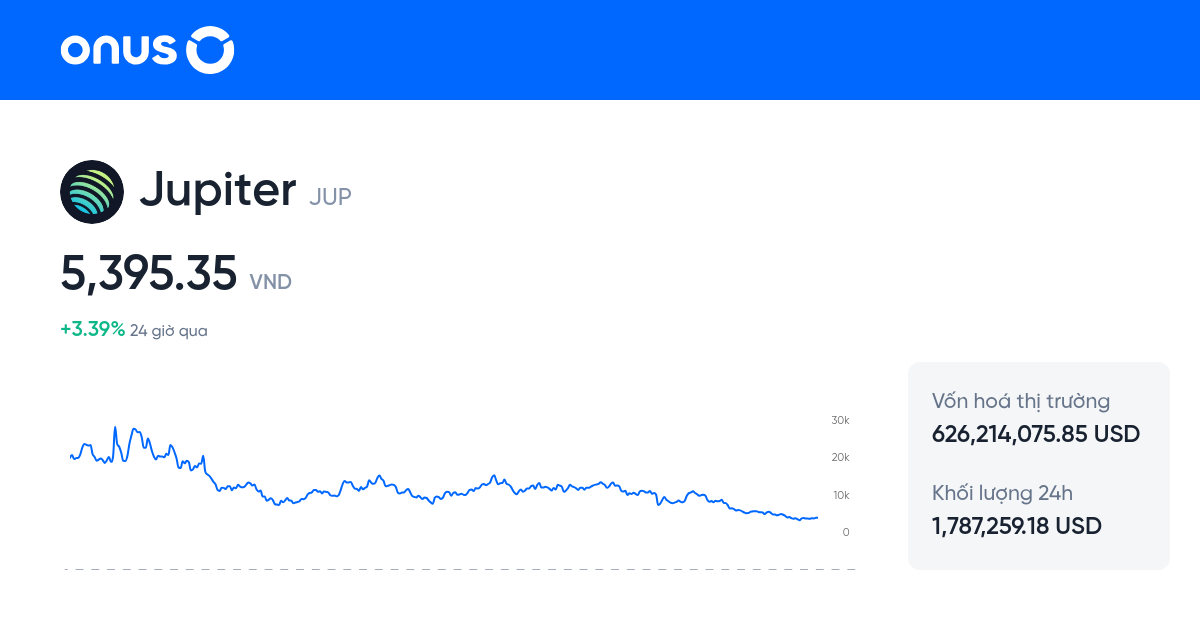Click the ONUS wordmark in the header
The image size is (1200, 630).
[118, 50]
